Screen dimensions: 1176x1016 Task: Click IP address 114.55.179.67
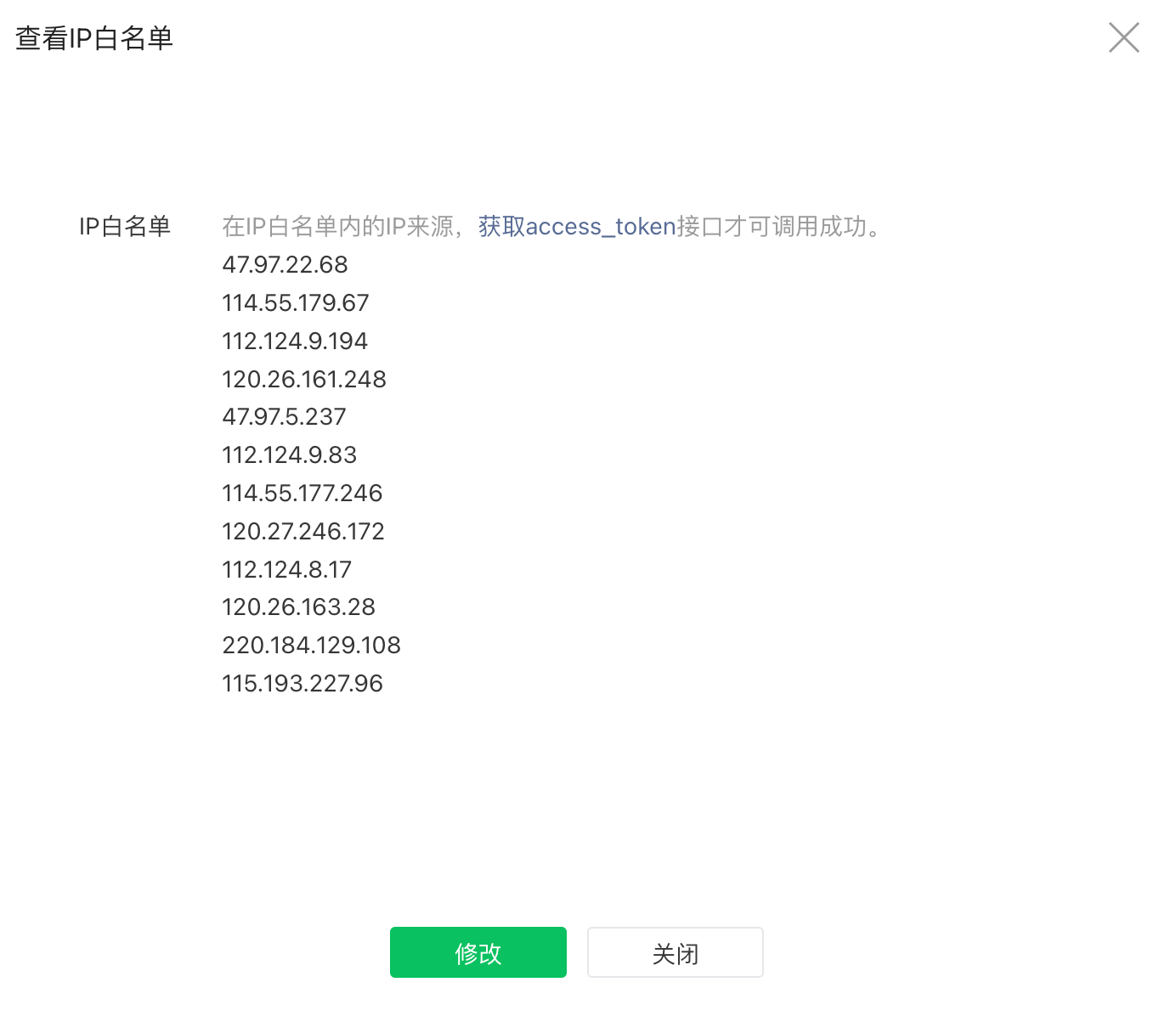pyautogui.click(x=296, y=303)
